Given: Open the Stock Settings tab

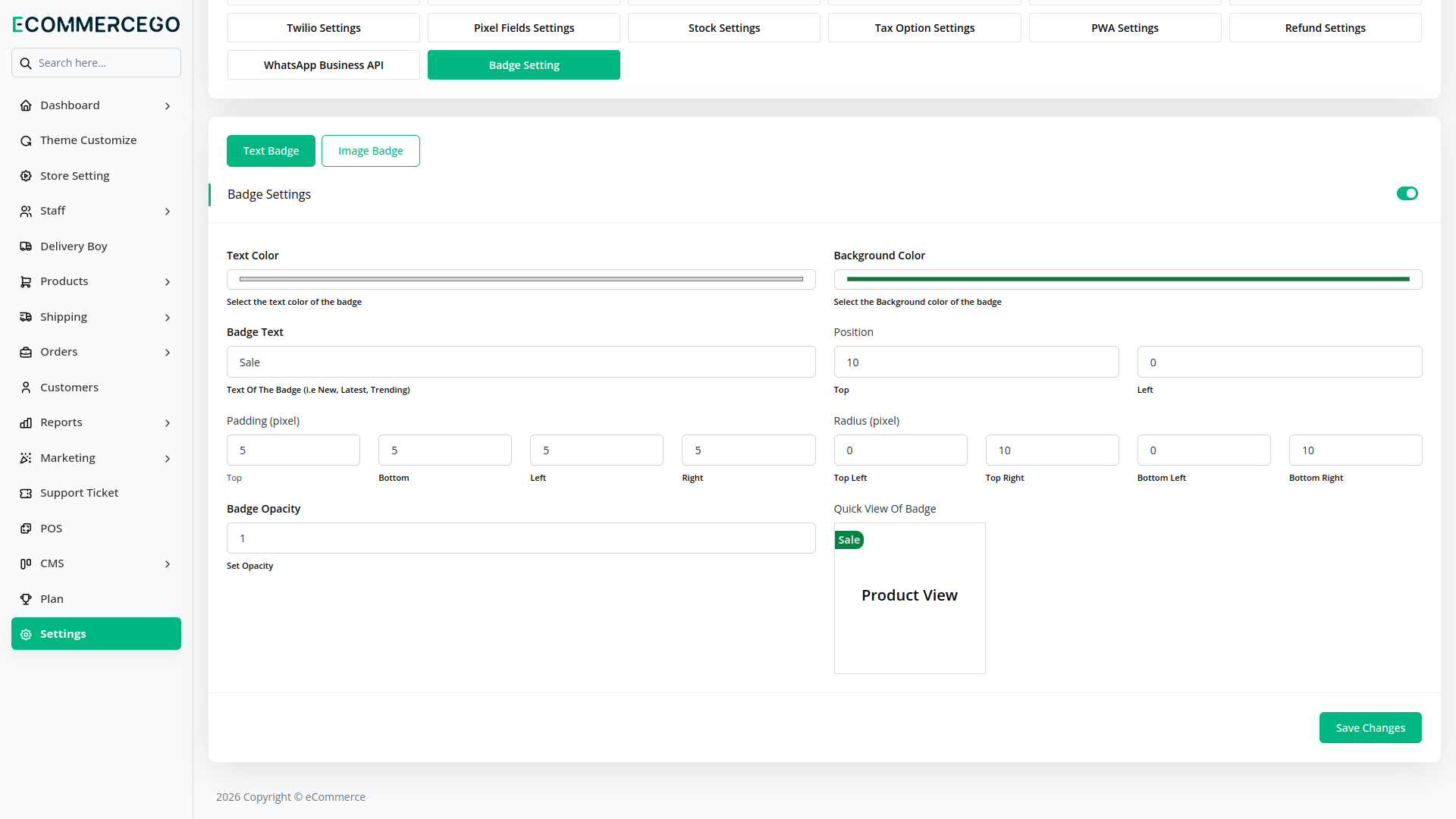Looking at the screenshot, I should [x=724, y=28].
